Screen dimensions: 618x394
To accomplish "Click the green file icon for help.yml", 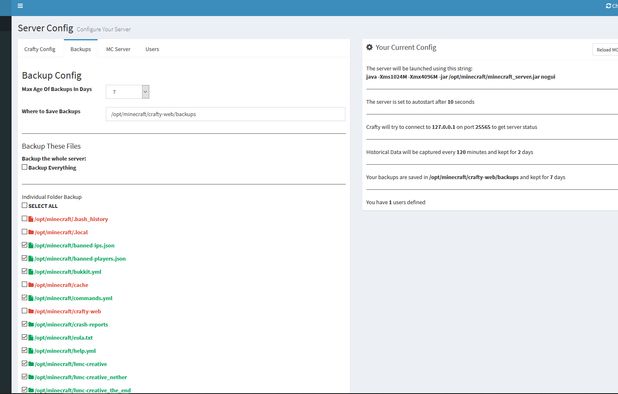I will (31, 351).
